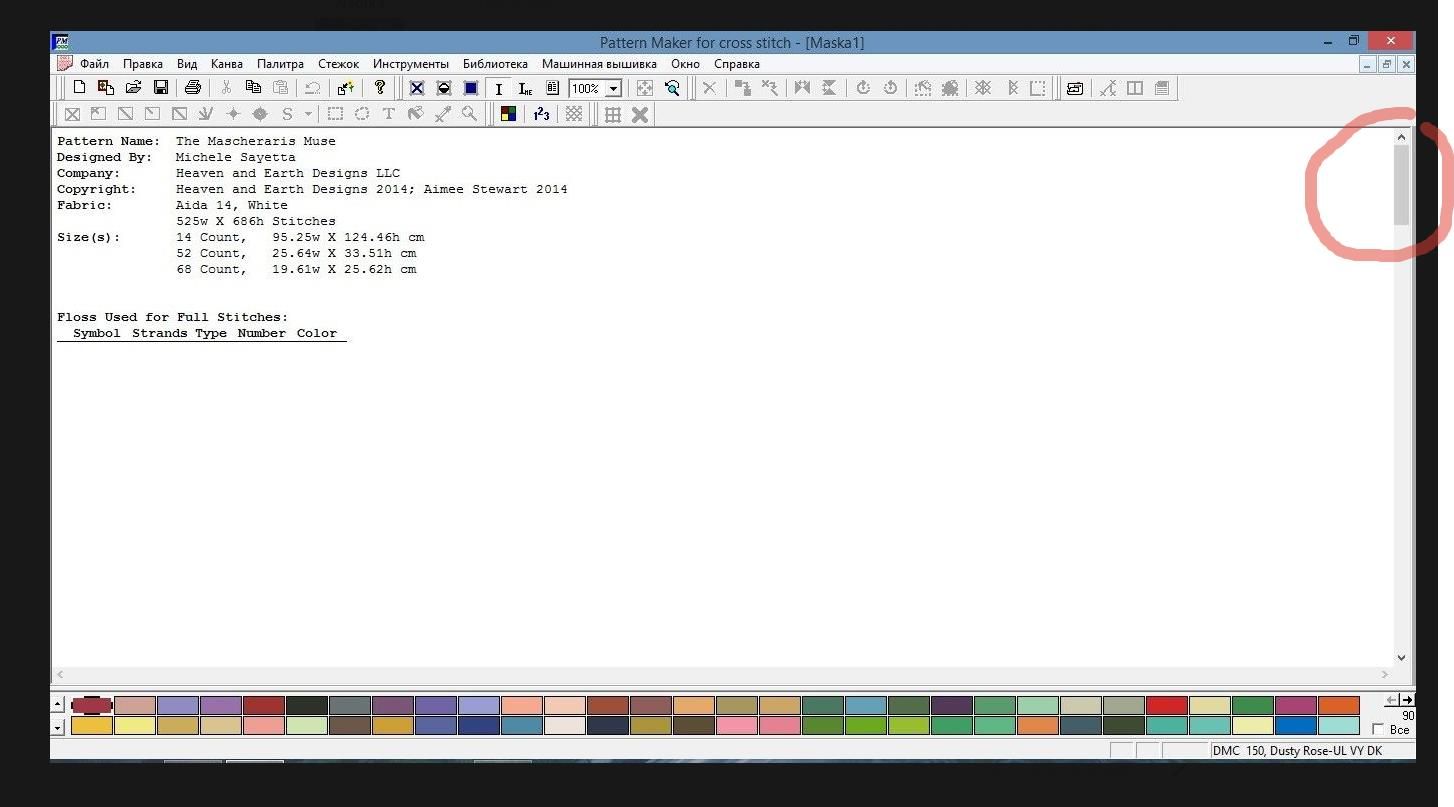
Task: Toggle the solid blue square view mode
Action: pyautogui.click(x=471, y=88)
